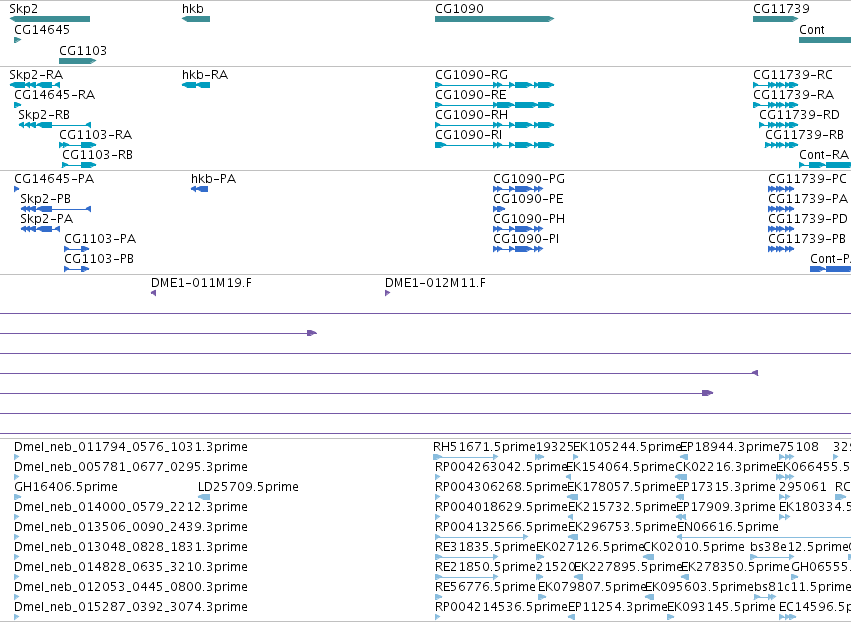This screenshot has height=622, width=851.
Task: Click protein Skp2-PB label
Action: 45,199
